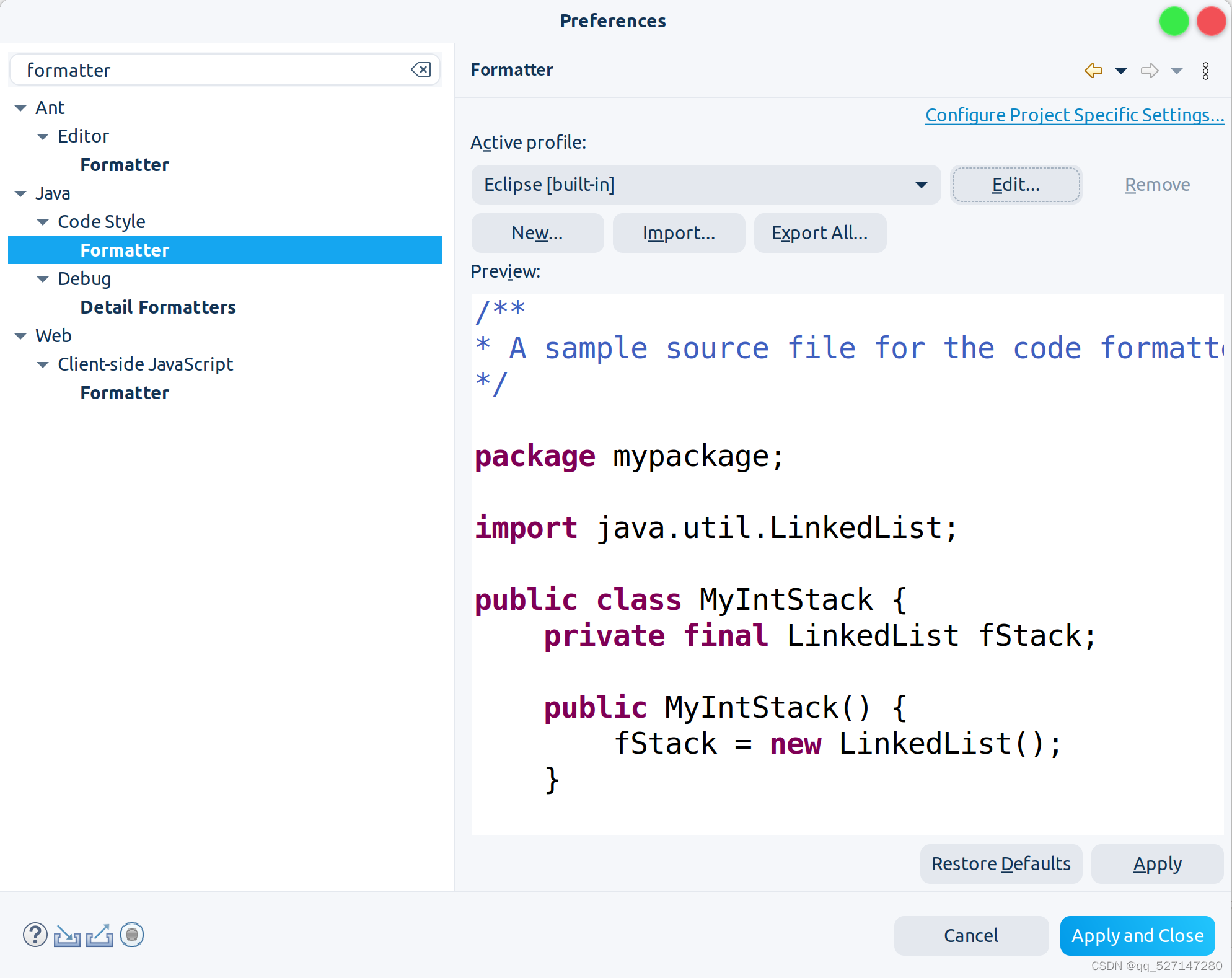
Task: Click the 'import java.util.LinkedList;' preview line
Action: (x=716, y=529)
